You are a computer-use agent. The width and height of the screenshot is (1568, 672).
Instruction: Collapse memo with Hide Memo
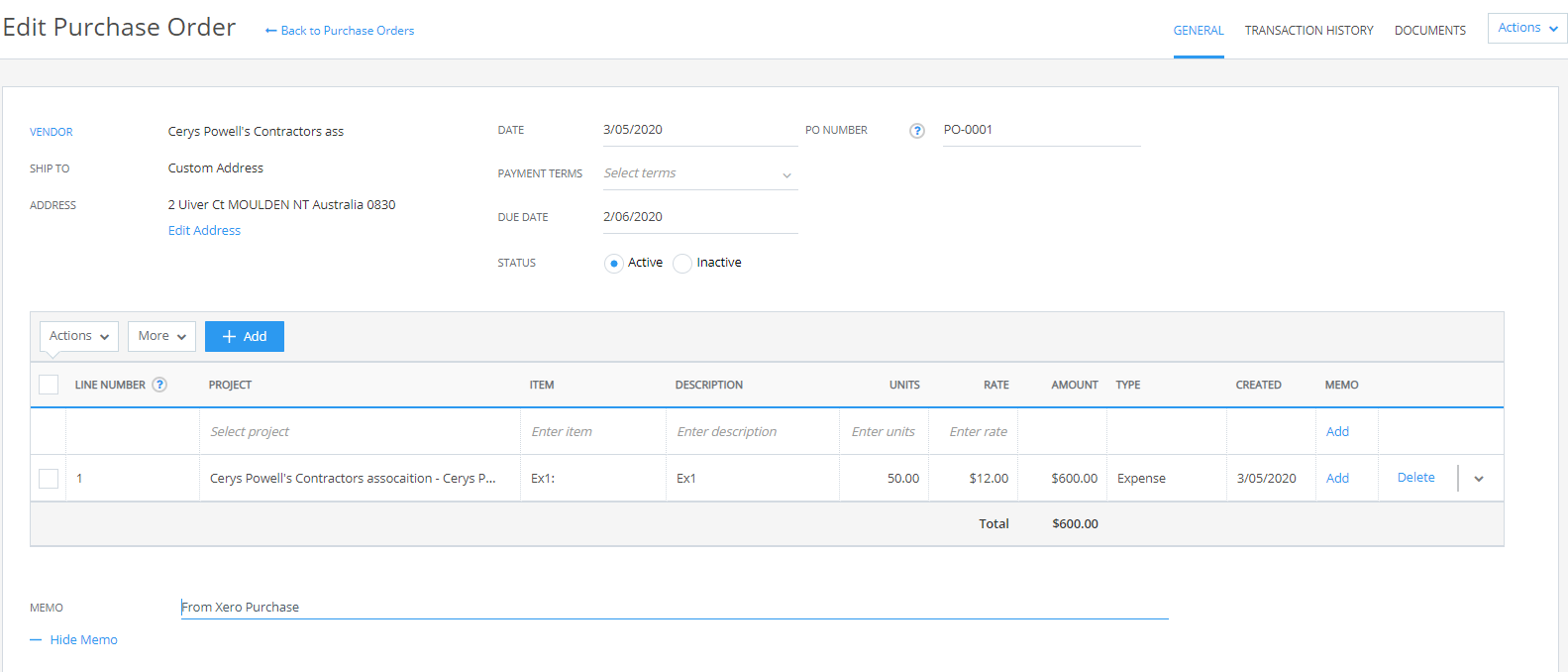(x=74, y=640)
